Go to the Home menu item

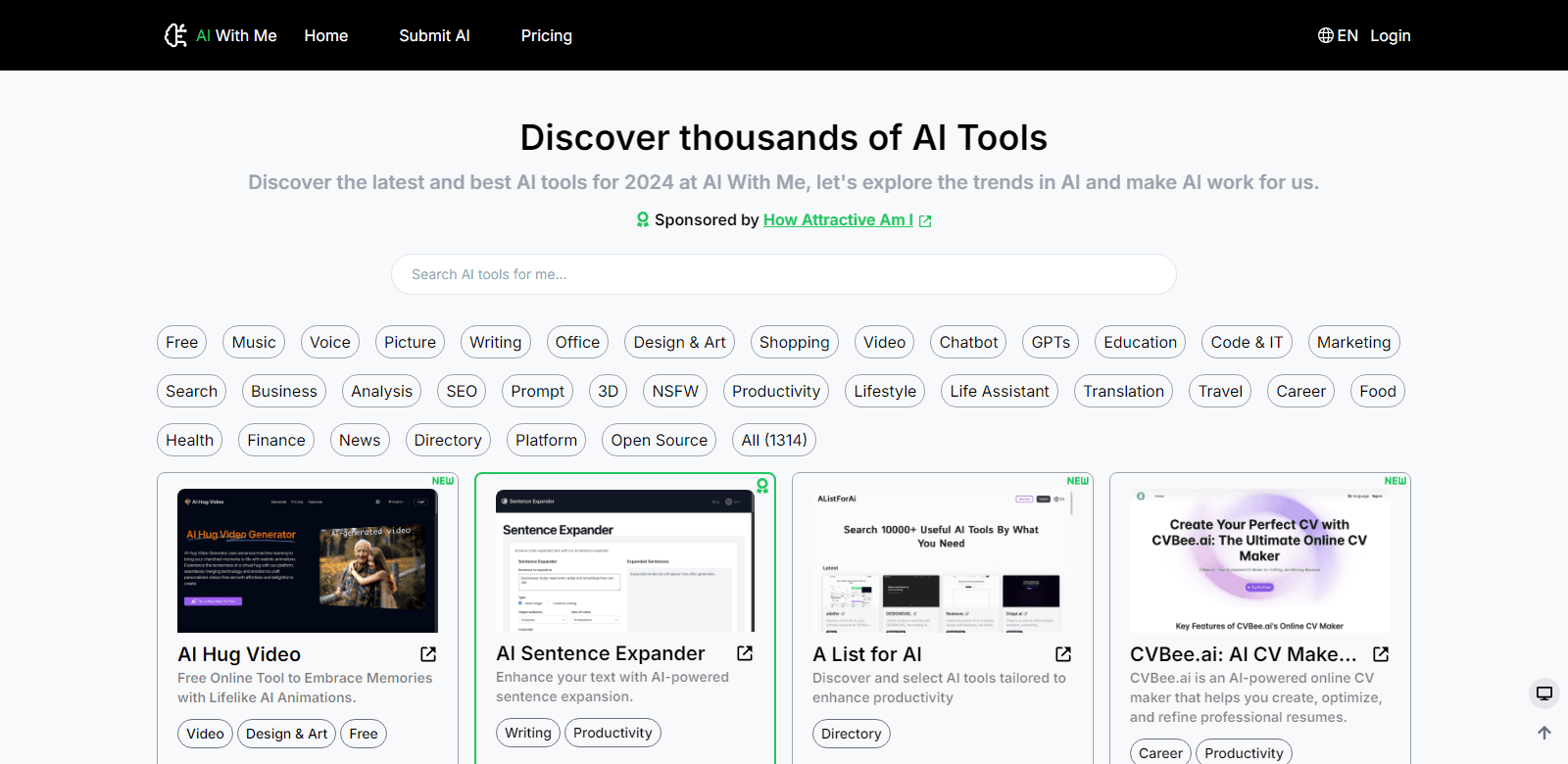click(x=326, y=35)
